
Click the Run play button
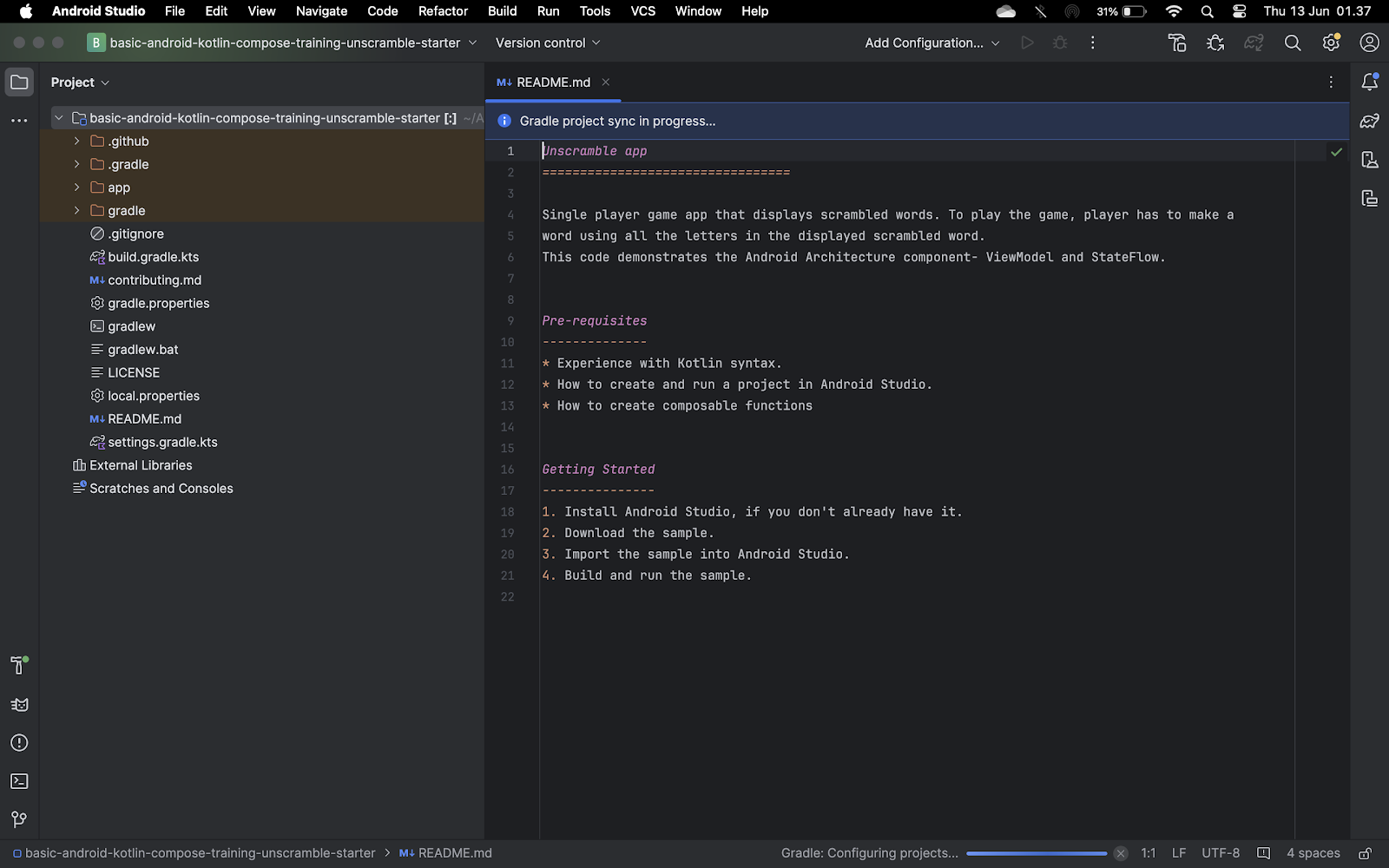point(1027,43)
